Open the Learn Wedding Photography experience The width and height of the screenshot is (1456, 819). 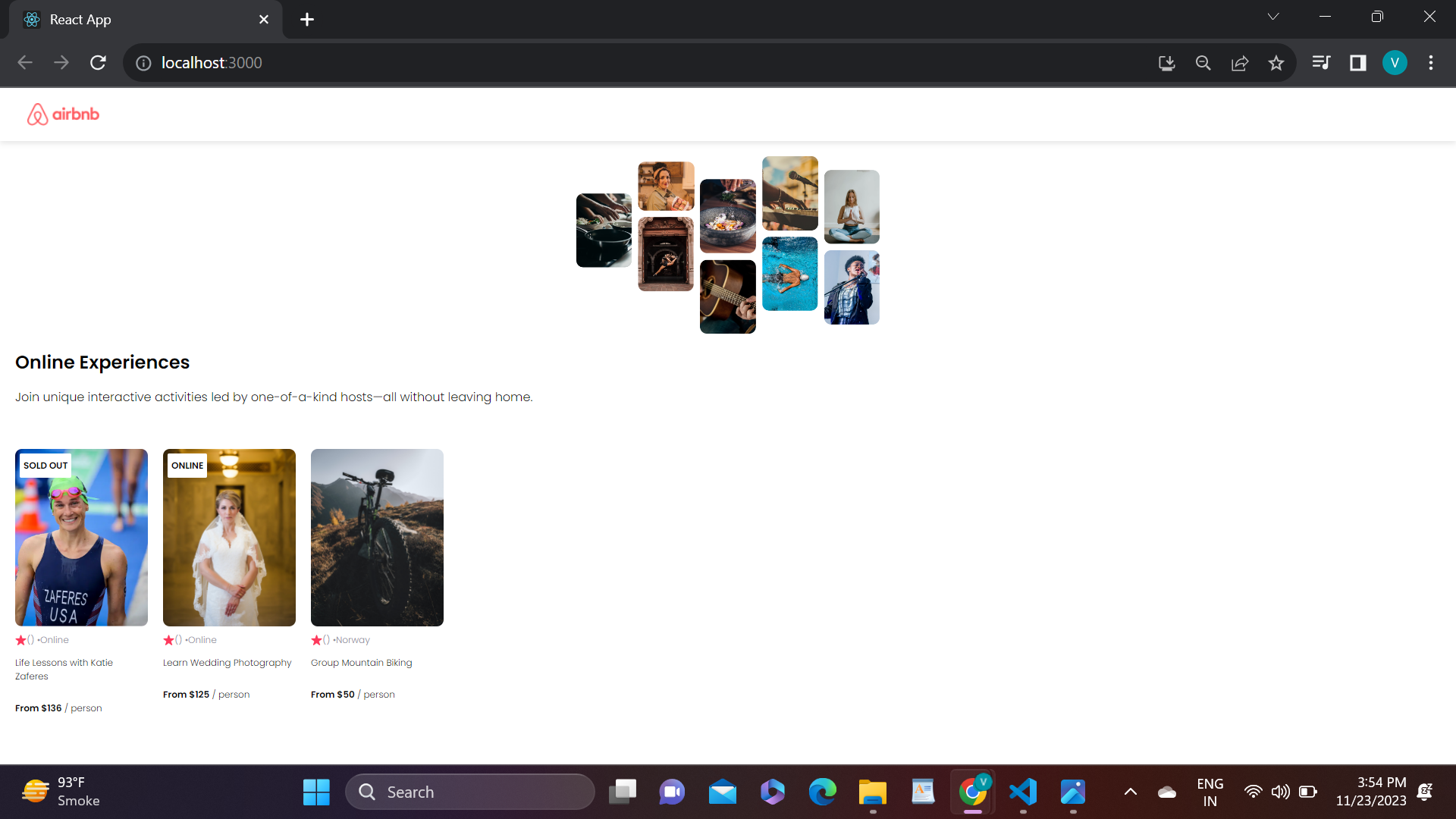[229, 537]
